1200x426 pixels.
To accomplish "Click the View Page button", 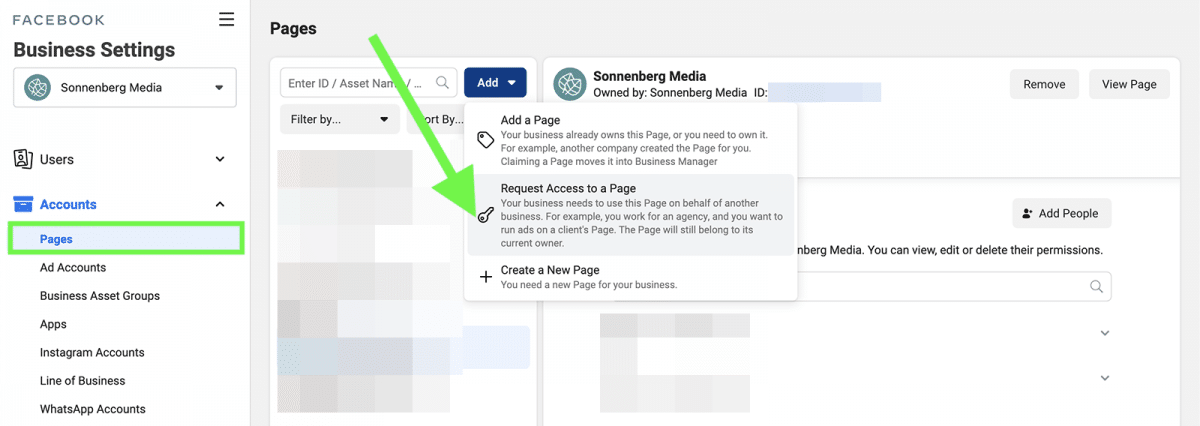I will pos(1129,84).
